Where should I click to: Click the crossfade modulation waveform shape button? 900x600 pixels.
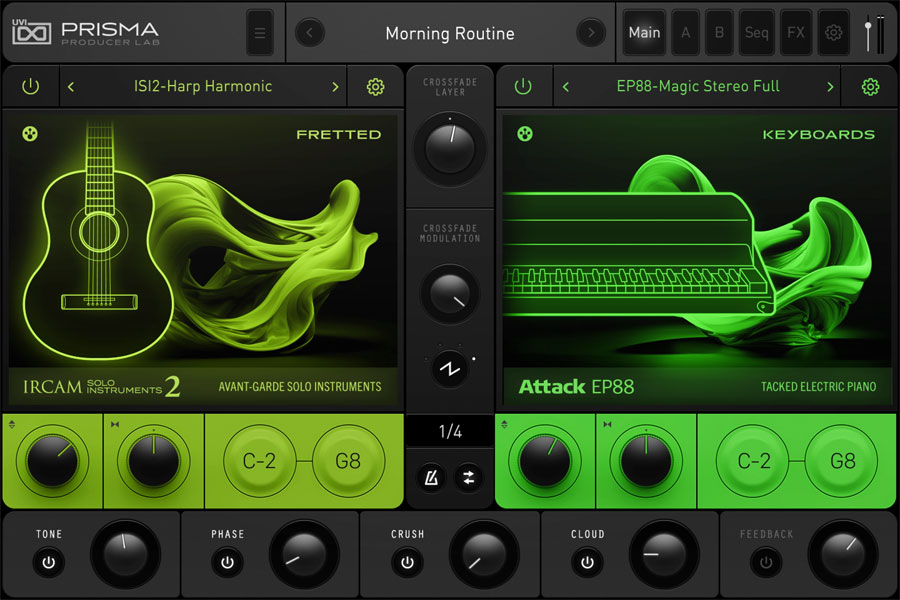449,369
